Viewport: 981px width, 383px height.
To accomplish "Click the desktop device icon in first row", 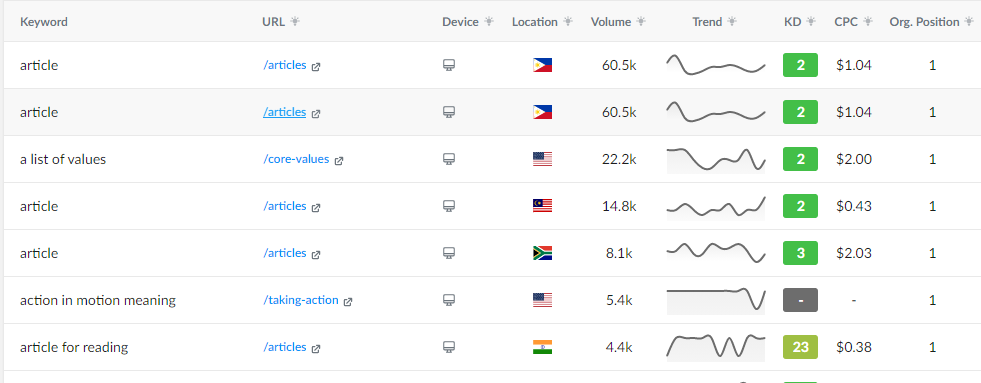I will pyautogui.click(x=449, y=65).
